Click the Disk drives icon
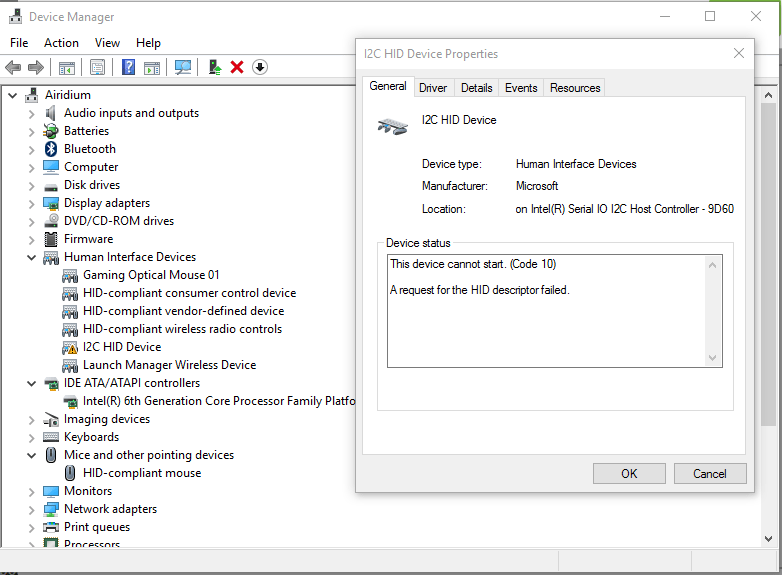Viewport: 782px width, 575px height. click(x=51, y=186)
